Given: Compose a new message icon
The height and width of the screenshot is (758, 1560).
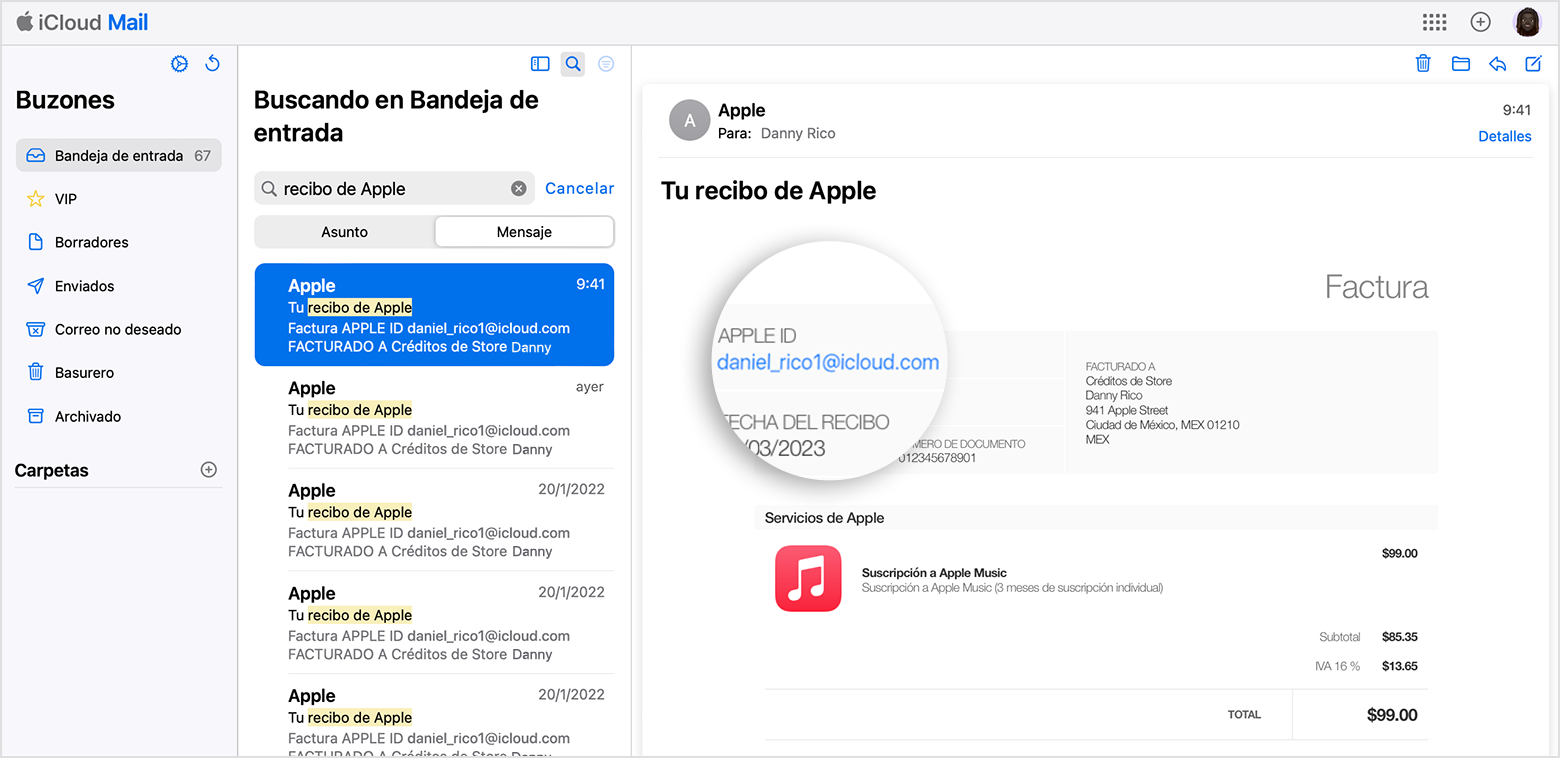Looking at the screenshot, I should point(1533,64).
